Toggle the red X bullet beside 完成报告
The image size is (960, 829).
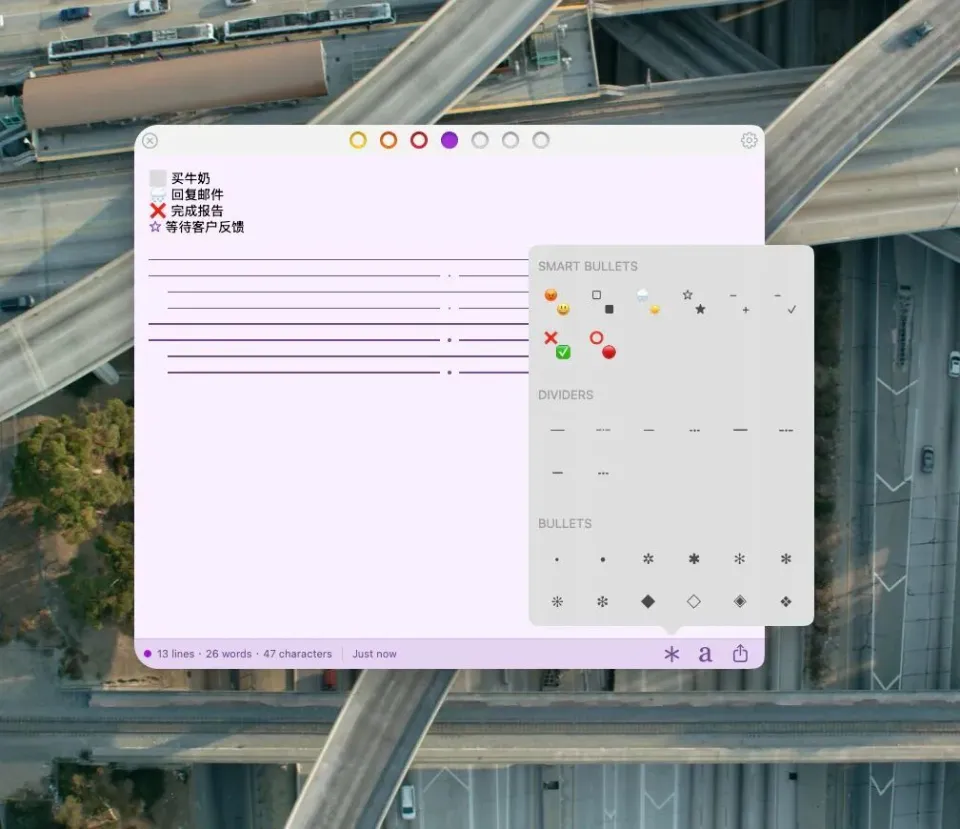click(157, 211)
